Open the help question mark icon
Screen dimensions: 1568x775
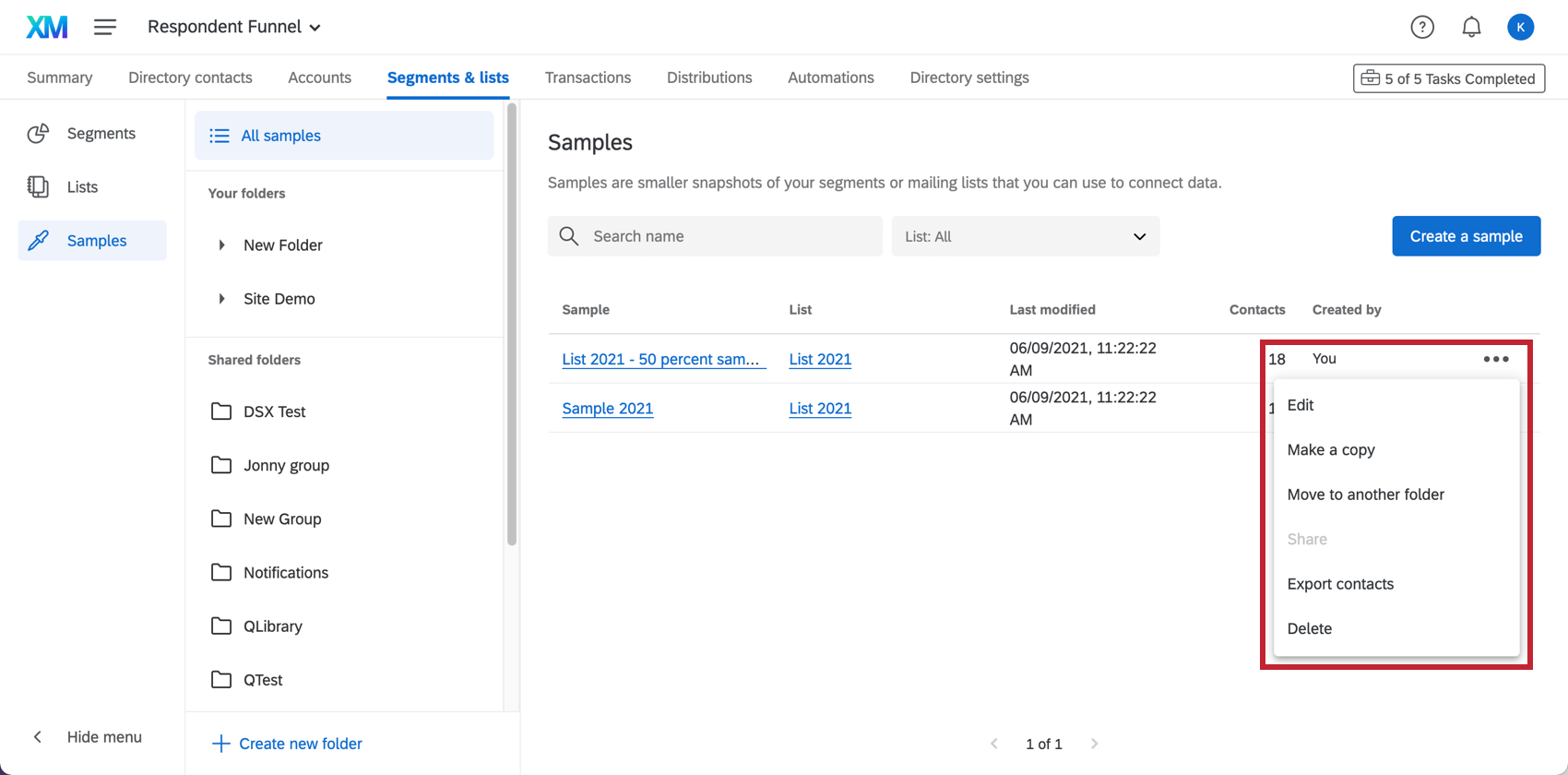click(1422, 28)
